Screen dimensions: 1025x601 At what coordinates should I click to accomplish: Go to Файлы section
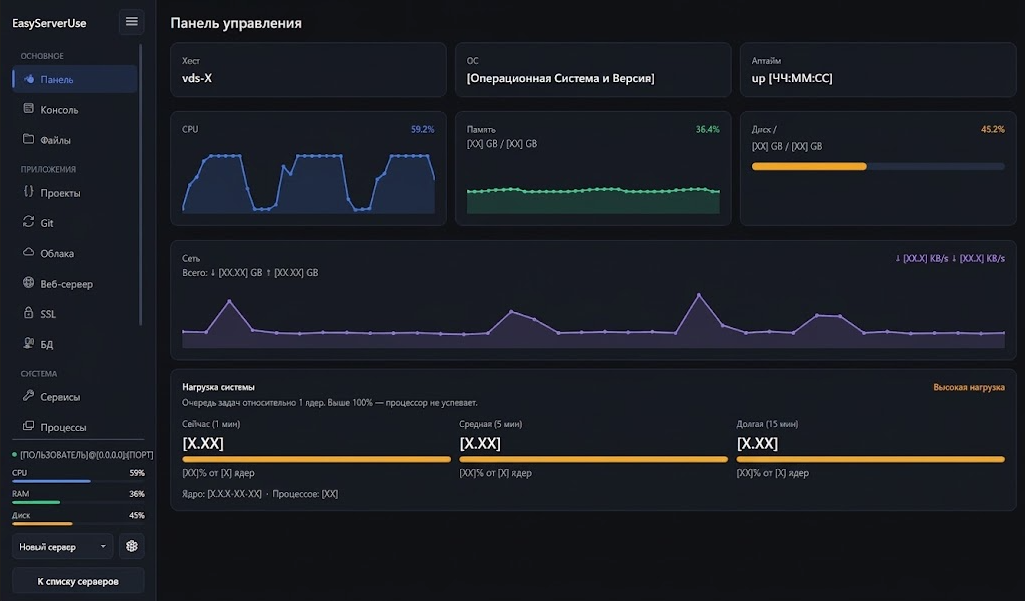75,139
